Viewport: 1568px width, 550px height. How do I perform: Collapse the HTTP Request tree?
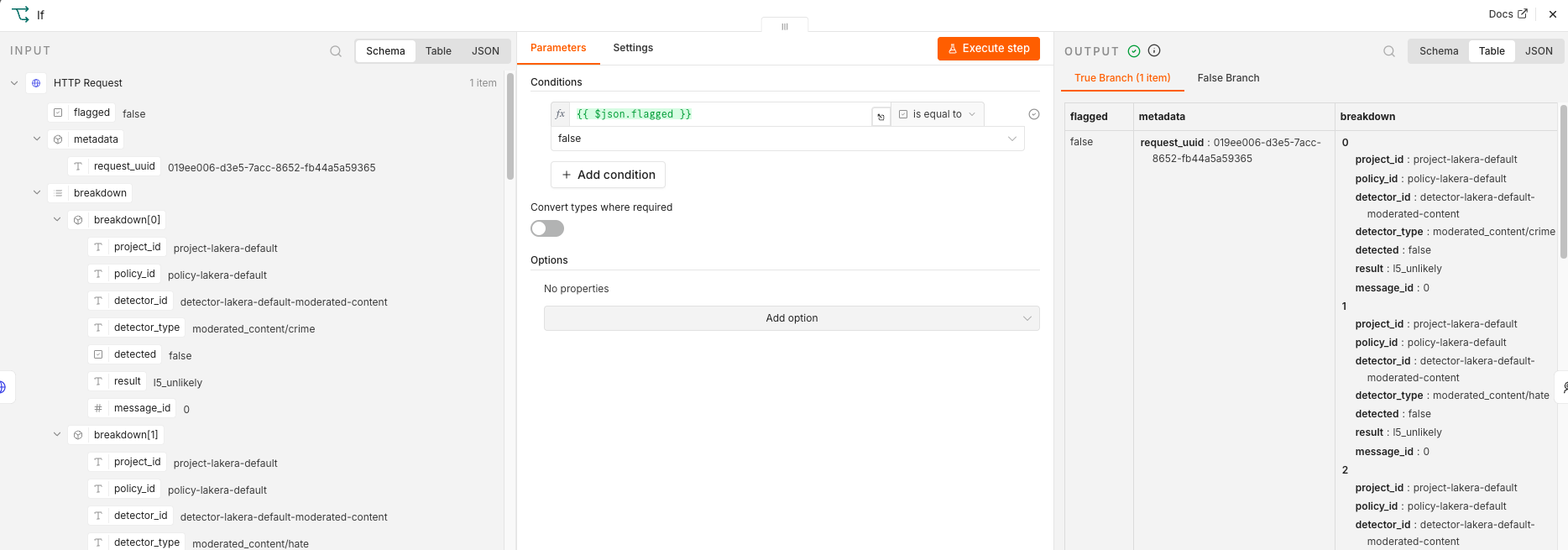click(14, 83)
